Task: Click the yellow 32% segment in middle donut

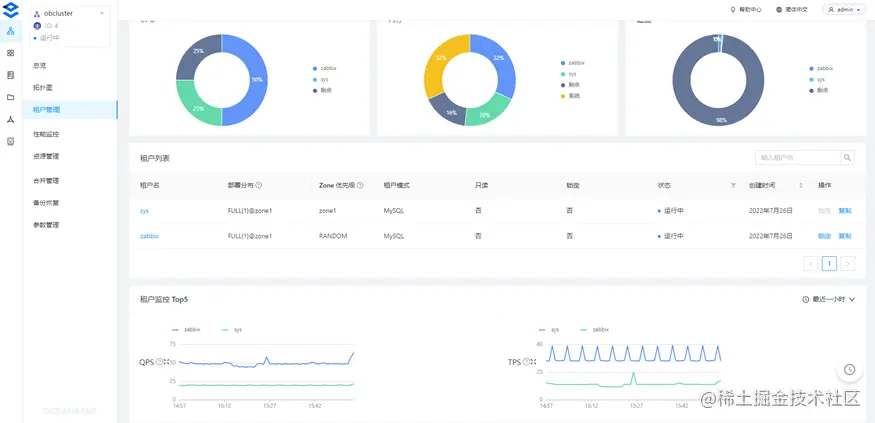Action: (x=441, y=59)
